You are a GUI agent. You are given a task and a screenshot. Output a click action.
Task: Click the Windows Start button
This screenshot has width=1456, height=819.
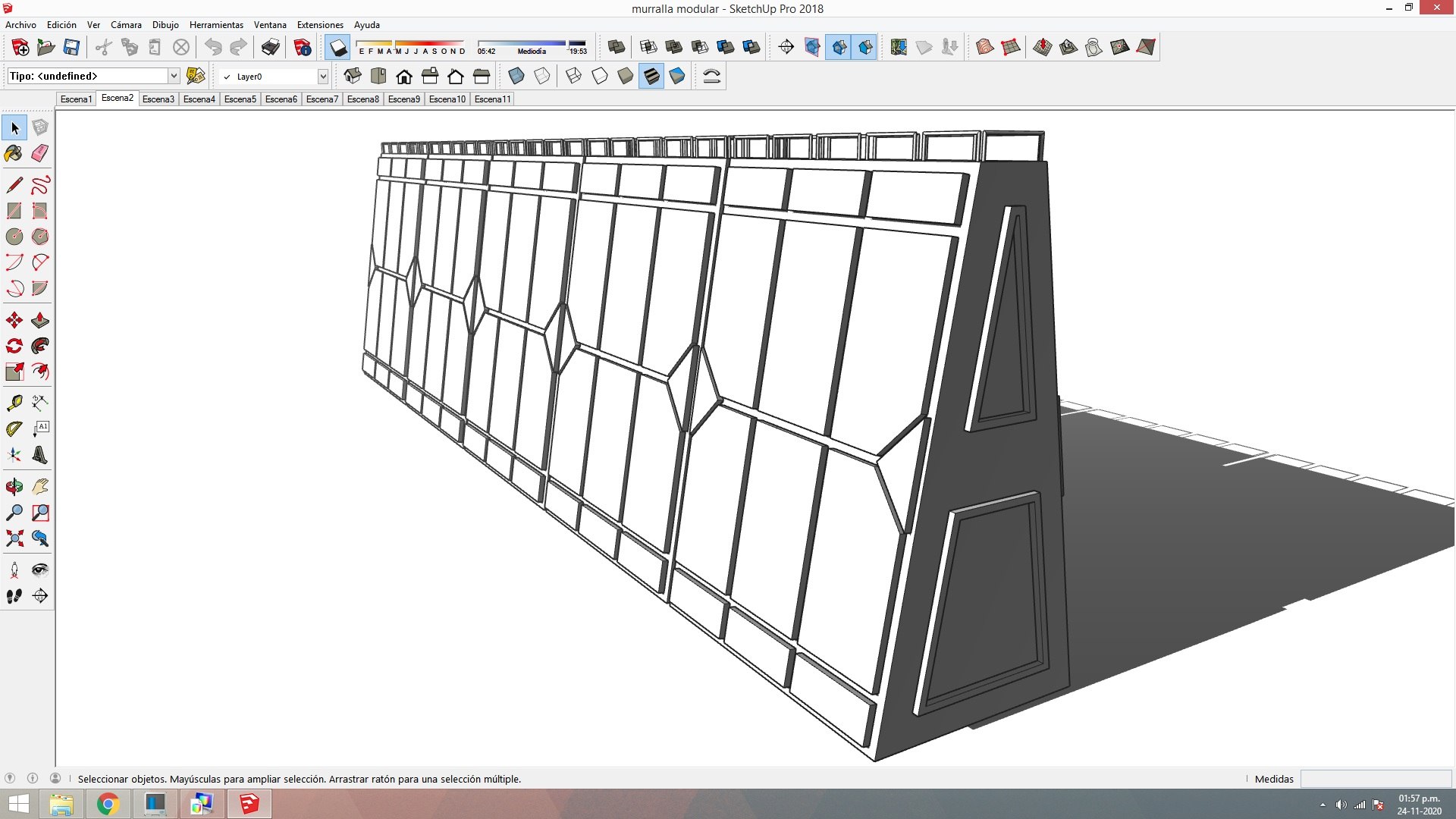pos(18,804)
